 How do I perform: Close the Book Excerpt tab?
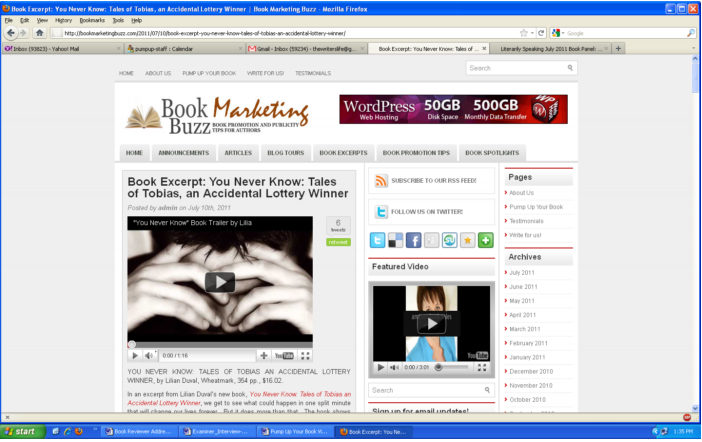pos(484,48)
